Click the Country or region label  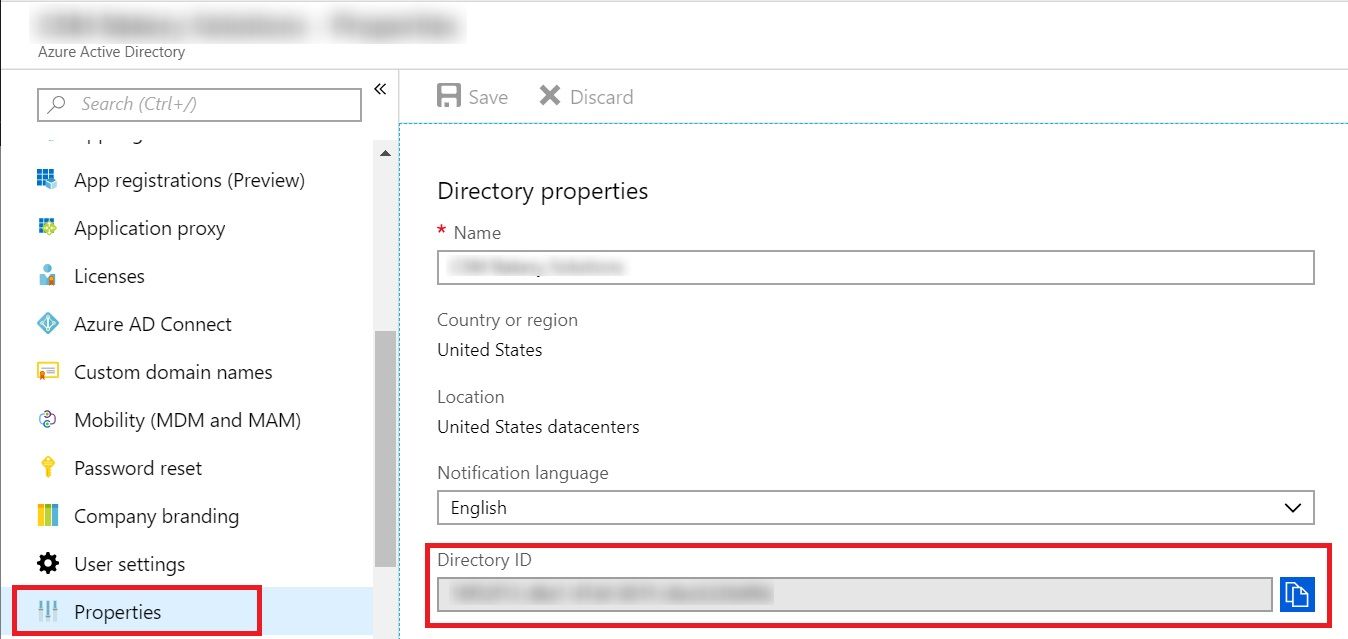pos(508,320)
